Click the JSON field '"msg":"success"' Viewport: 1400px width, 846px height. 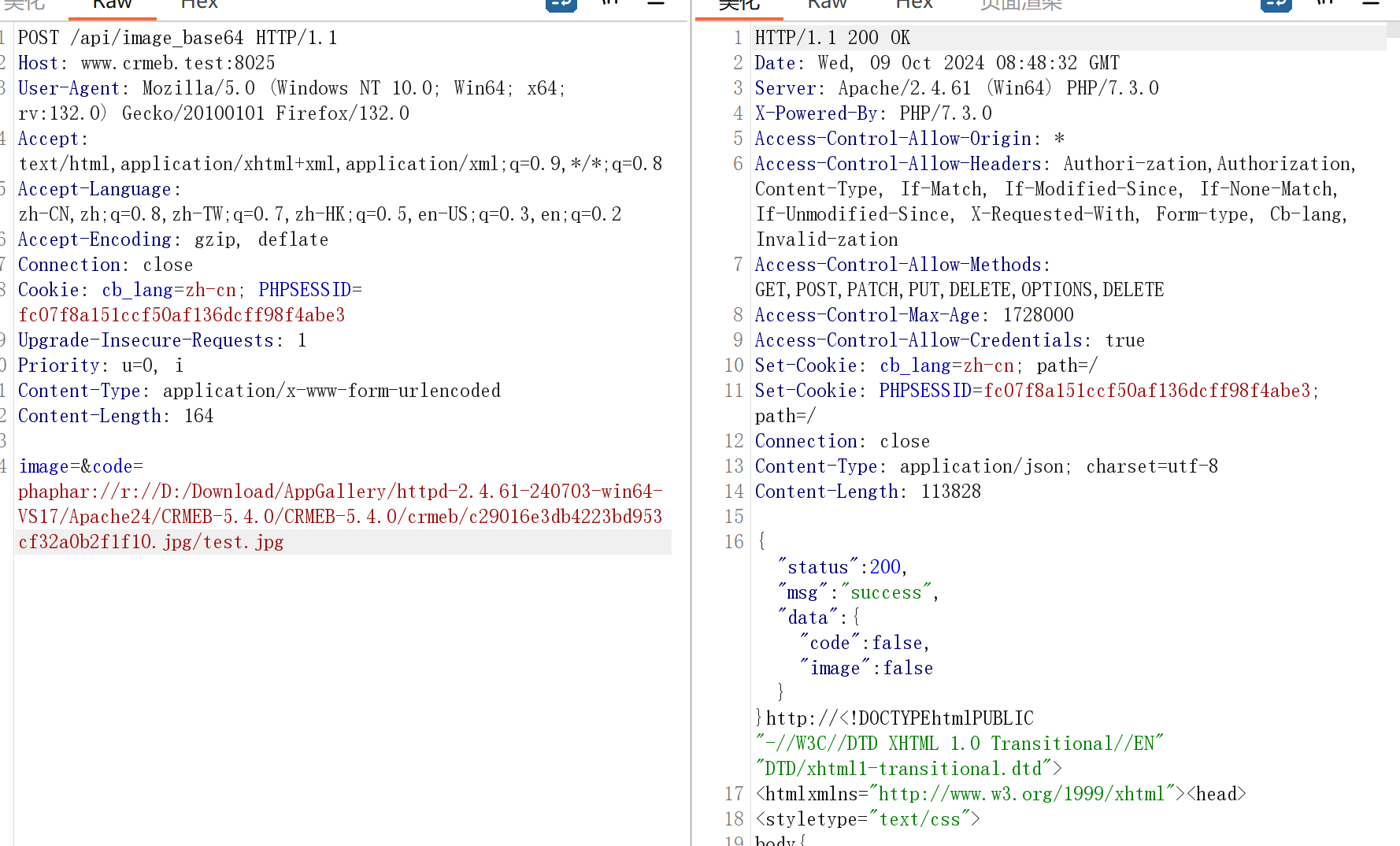point(854,592)
